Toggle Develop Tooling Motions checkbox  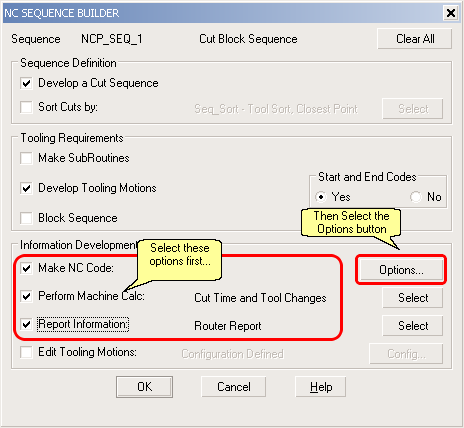(x=26, y=188)
